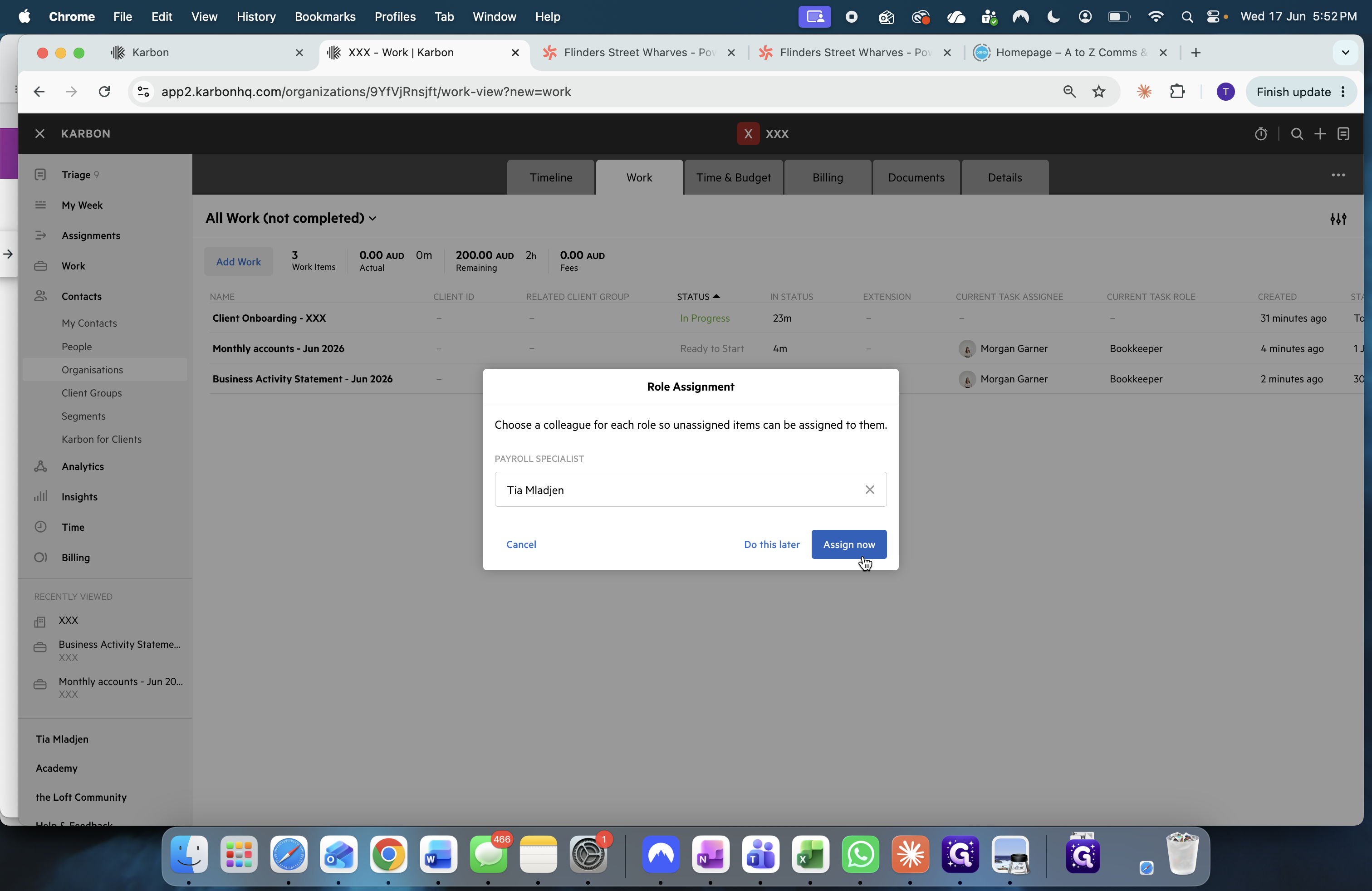The height and width of the screenshot is (891, 1372).
Task: Expand the Chrome tab search dropdown
Action: click(1346, 53)
